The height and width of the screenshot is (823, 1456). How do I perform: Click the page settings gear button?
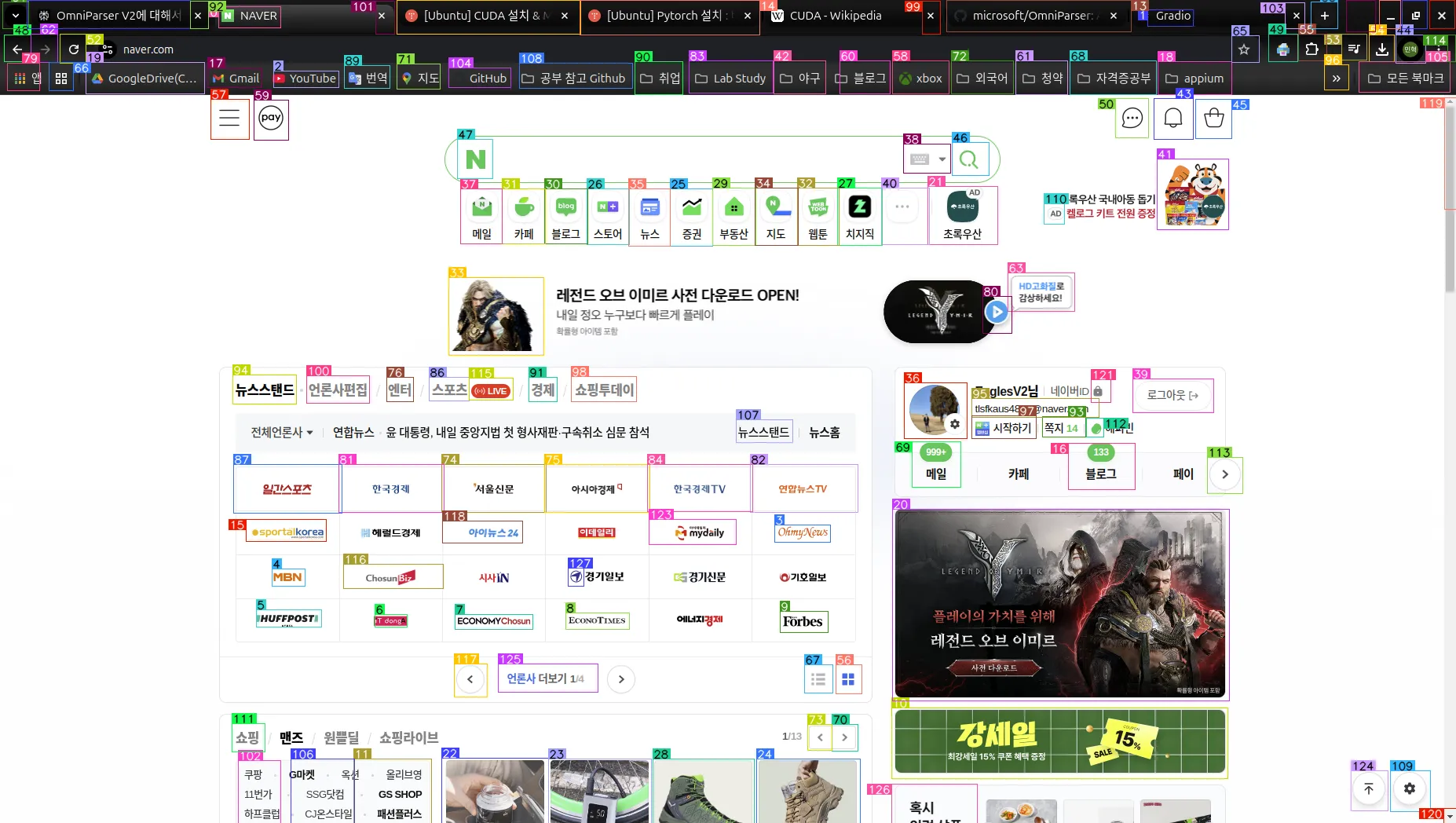(x=1410, y=788)
